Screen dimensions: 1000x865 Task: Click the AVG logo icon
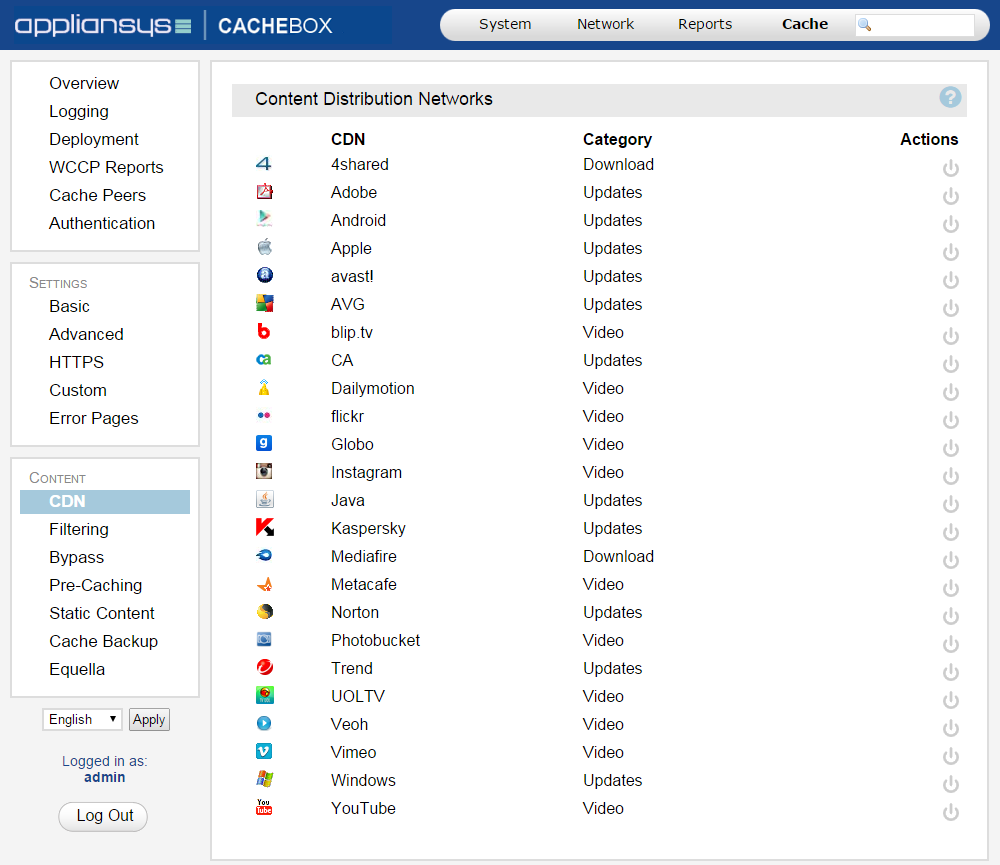[x=264, y=303]
